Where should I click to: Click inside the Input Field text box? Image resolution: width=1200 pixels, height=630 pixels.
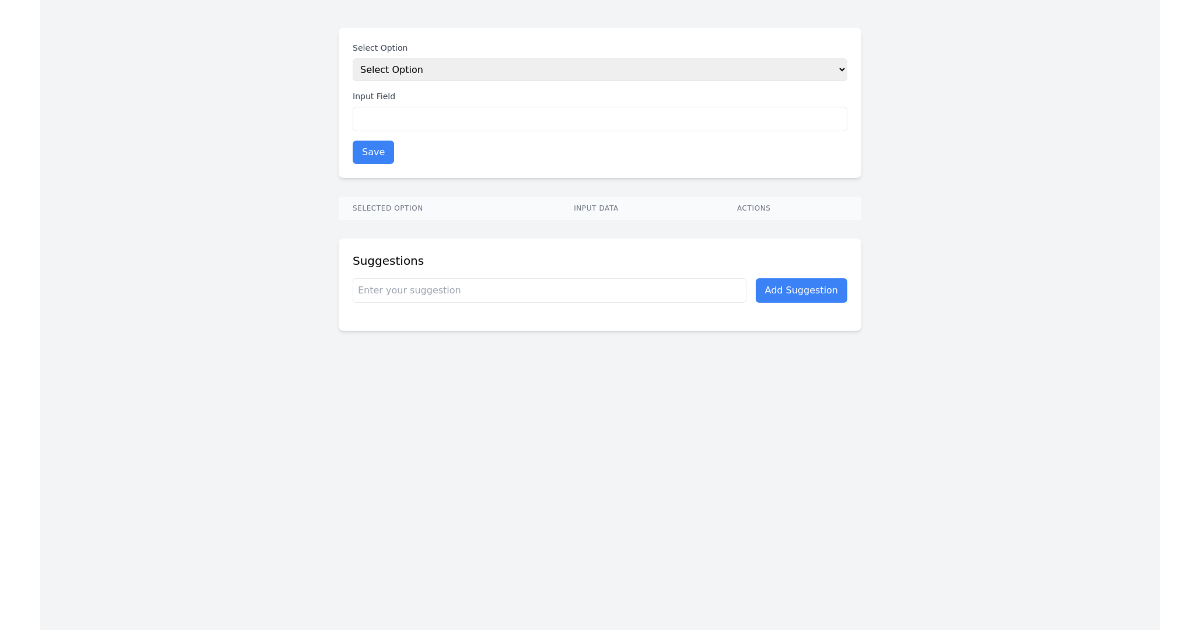(x=600, y=118)
